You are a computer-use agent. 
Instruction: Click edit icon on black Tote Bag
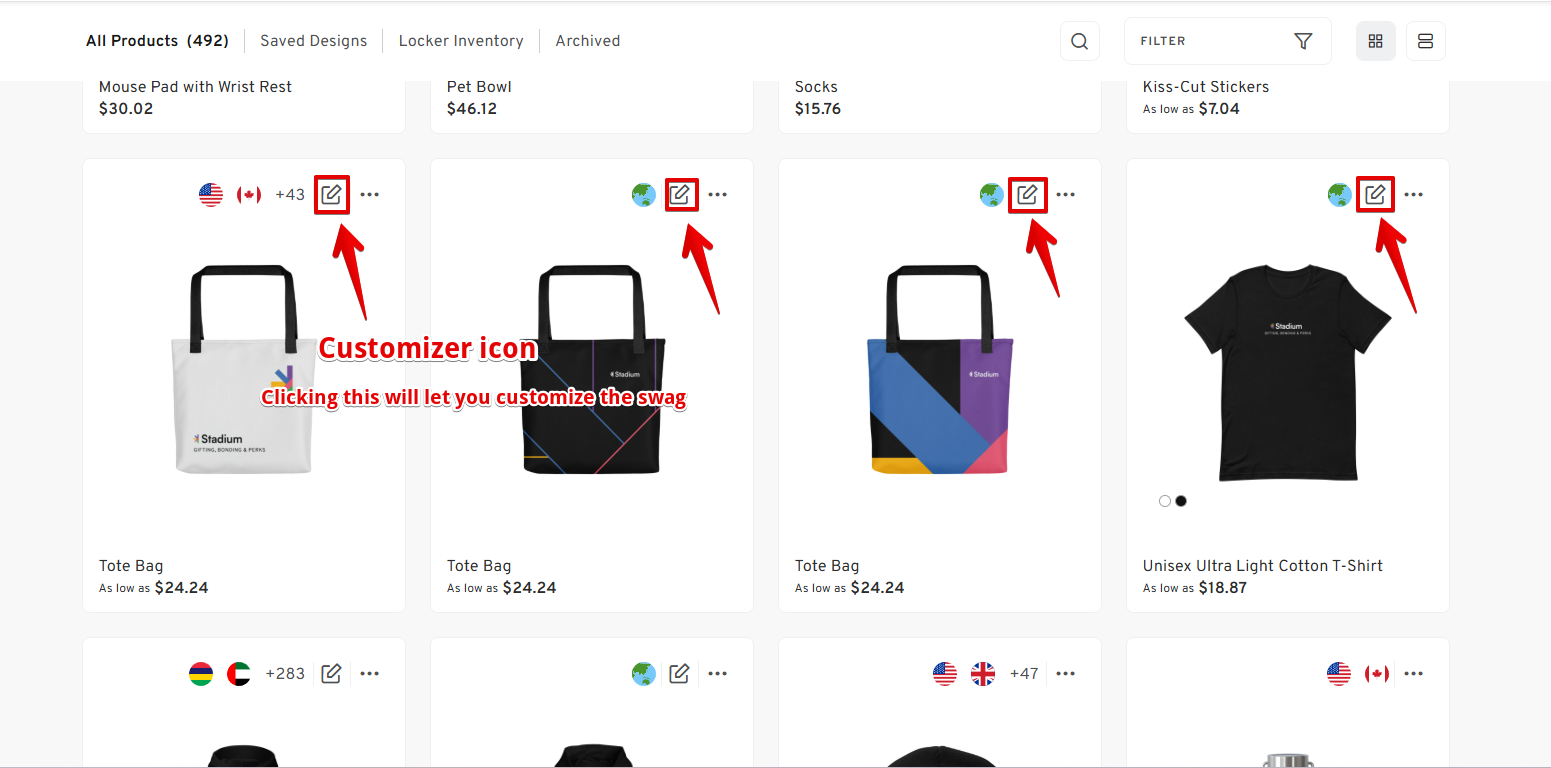click(x=680, y=194)
